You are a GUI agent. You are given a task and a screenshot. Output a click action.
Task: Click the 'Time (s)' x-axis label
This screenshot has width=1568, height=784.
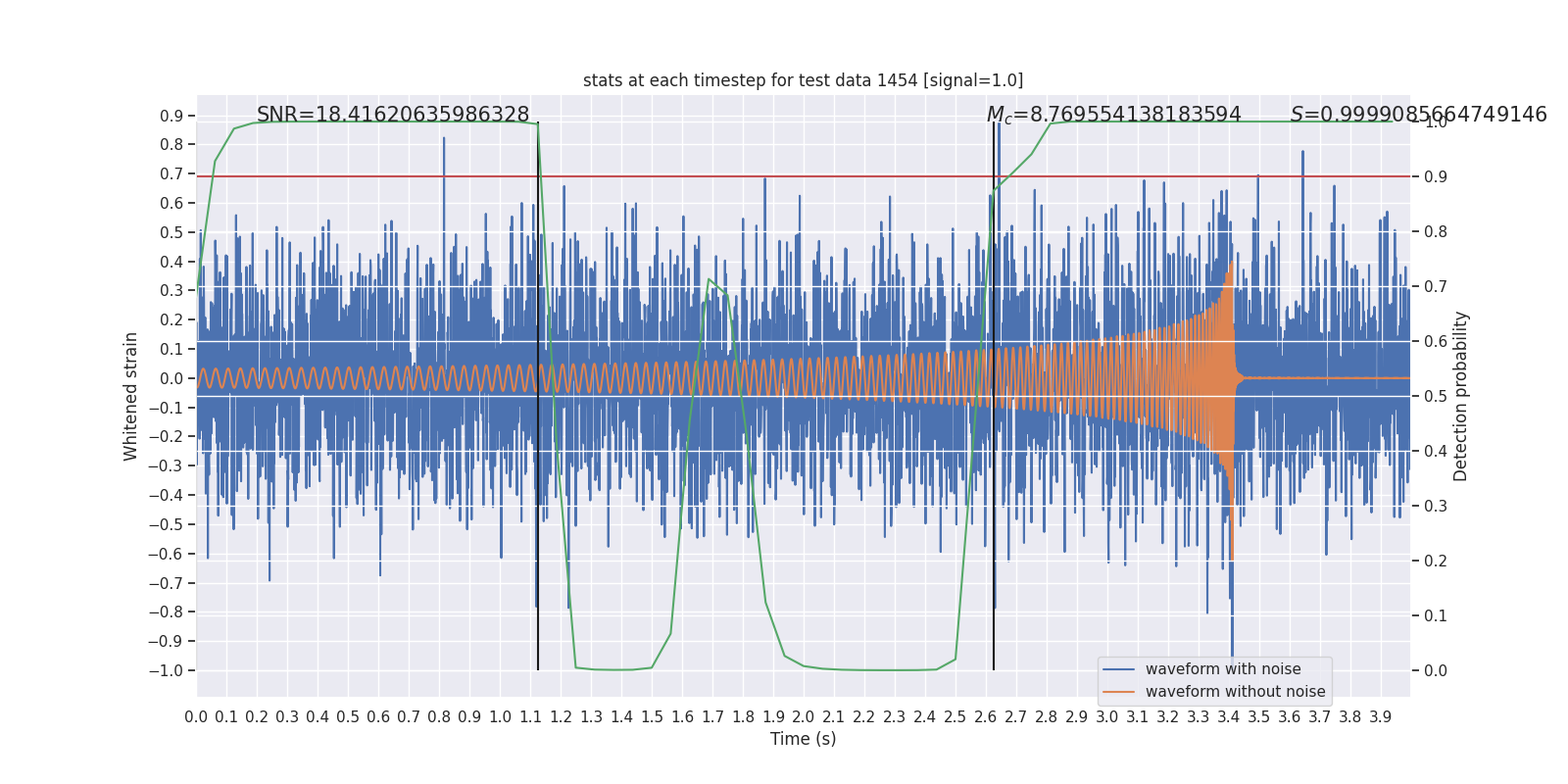(803, 739)
